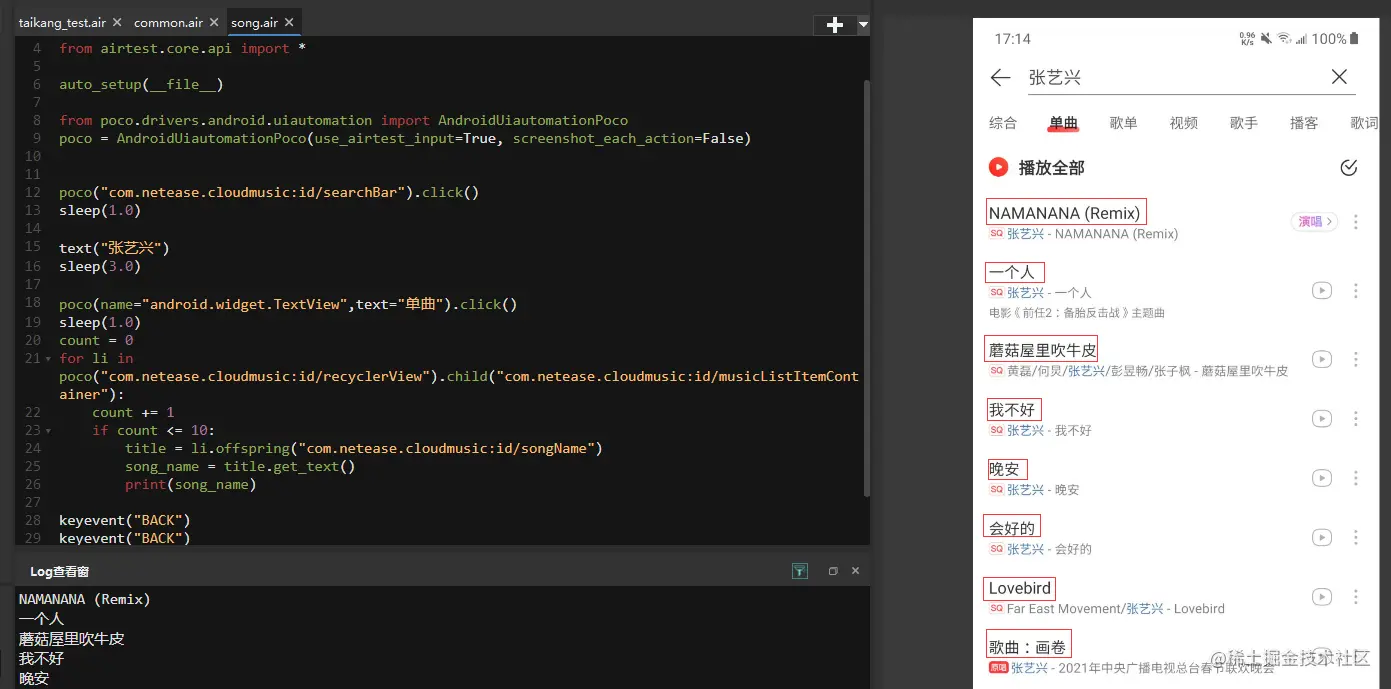1391x689 pixels.
Task: Open the three-dot menu for Lovebird
Action: click(x=1356, y=597)
